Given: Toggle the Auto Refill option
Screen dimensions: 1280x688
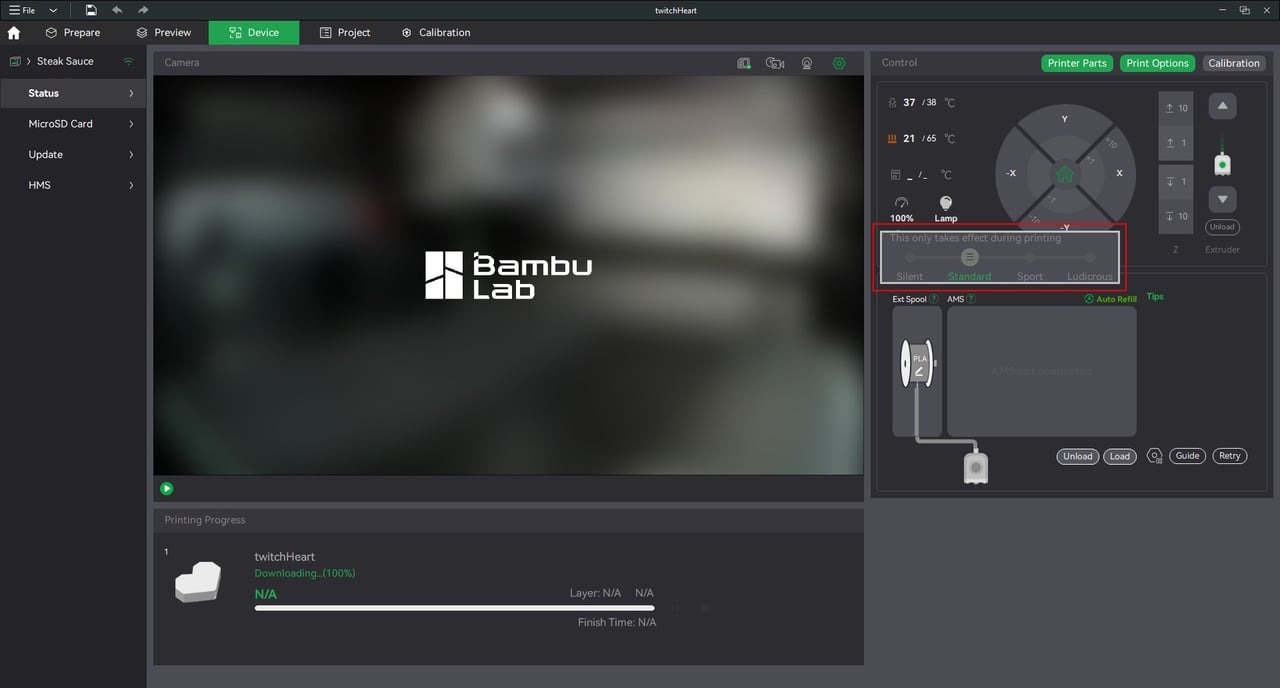Looking at the screenshot, I should 1111,299.
